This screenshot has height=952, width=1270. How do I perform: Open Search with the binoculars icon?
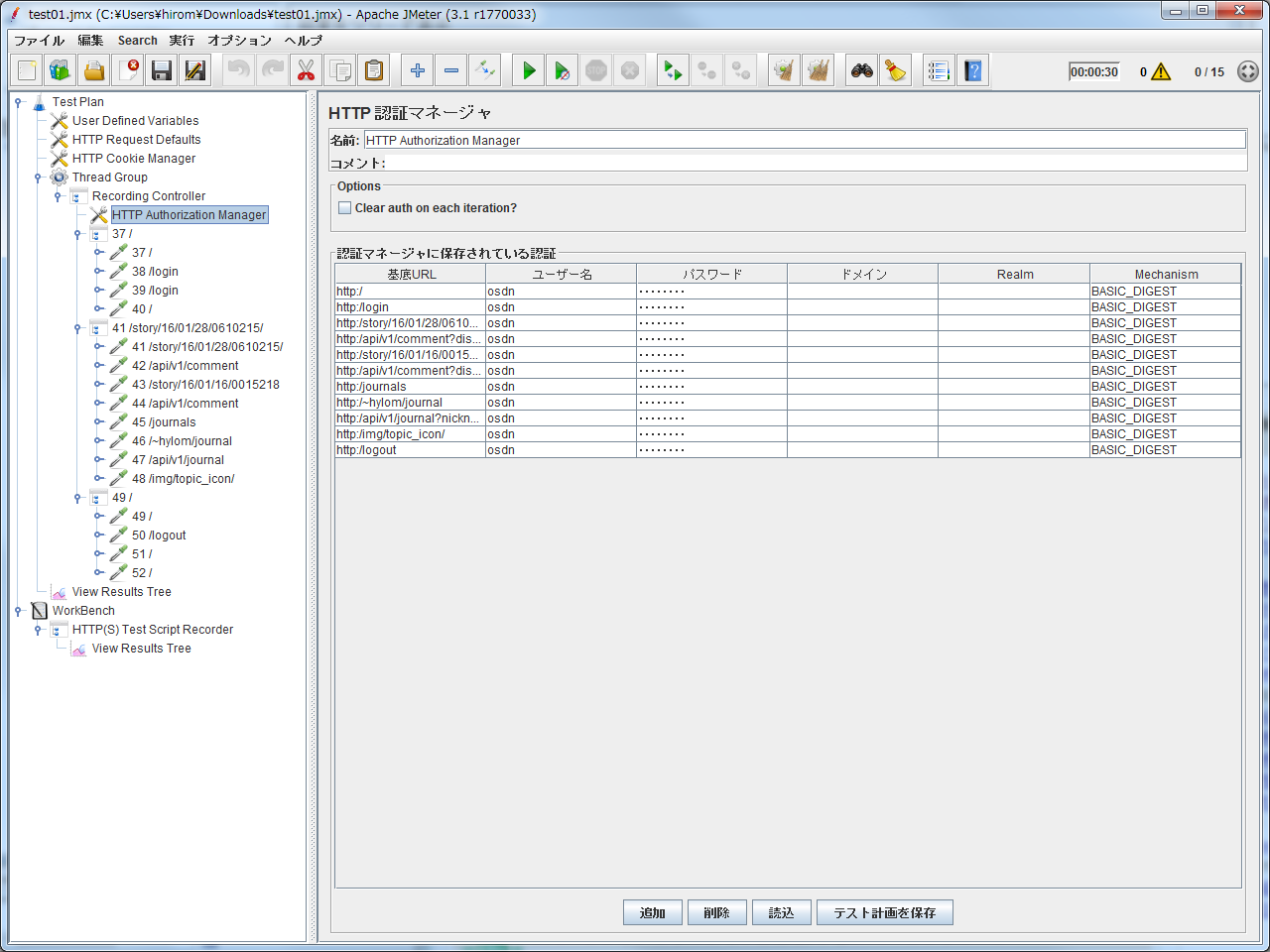pyautogui.click(x=862, y=70)
